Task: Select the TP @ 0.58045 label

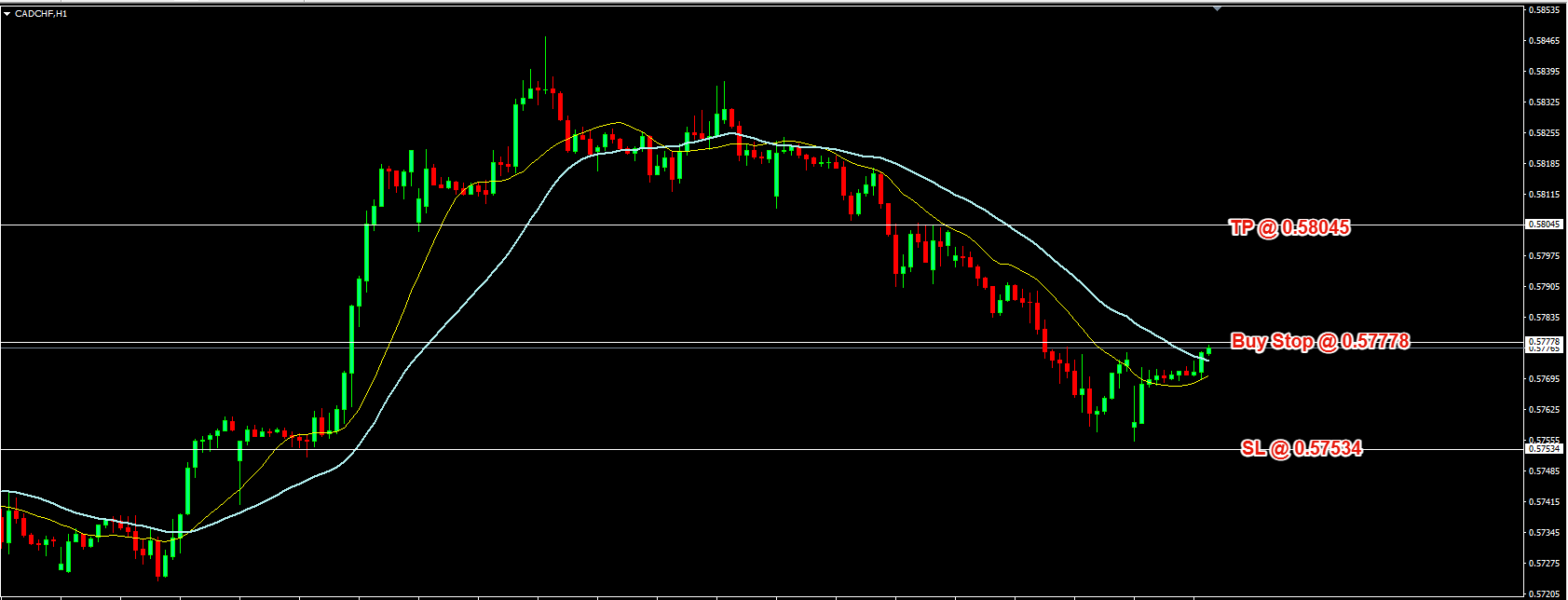Action: click(x=1289, y=227)
